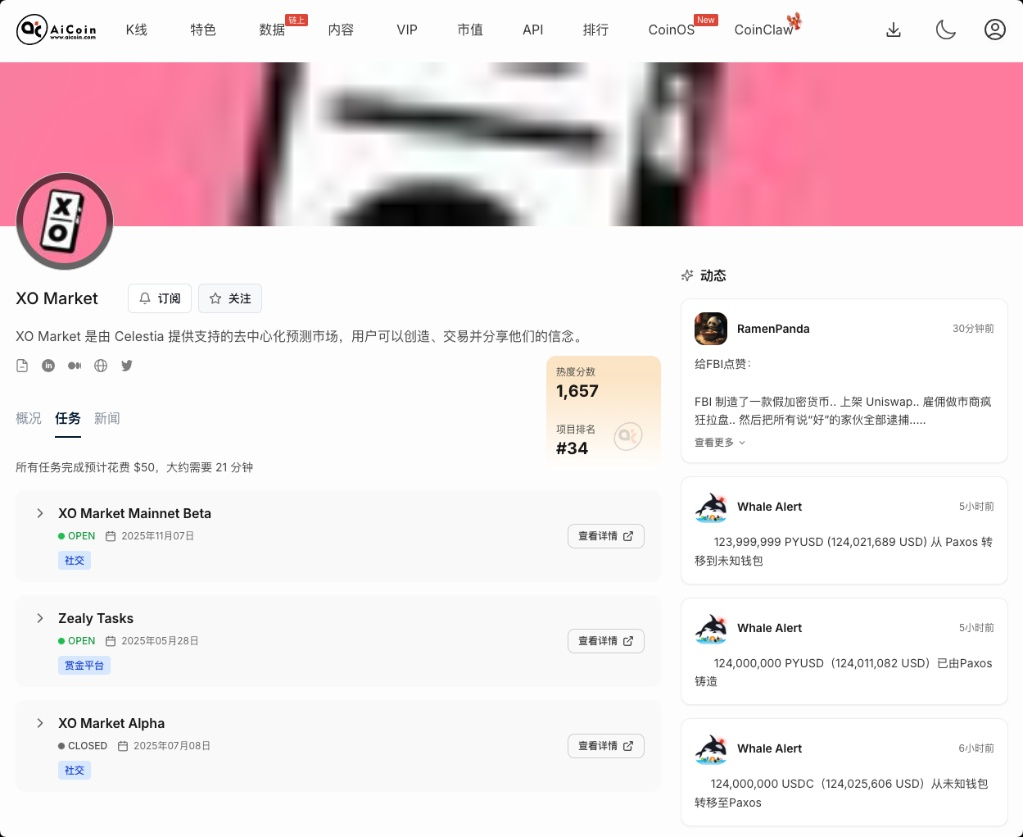Select the 任务 tab

pyautogui.click(x=68, y=418)
